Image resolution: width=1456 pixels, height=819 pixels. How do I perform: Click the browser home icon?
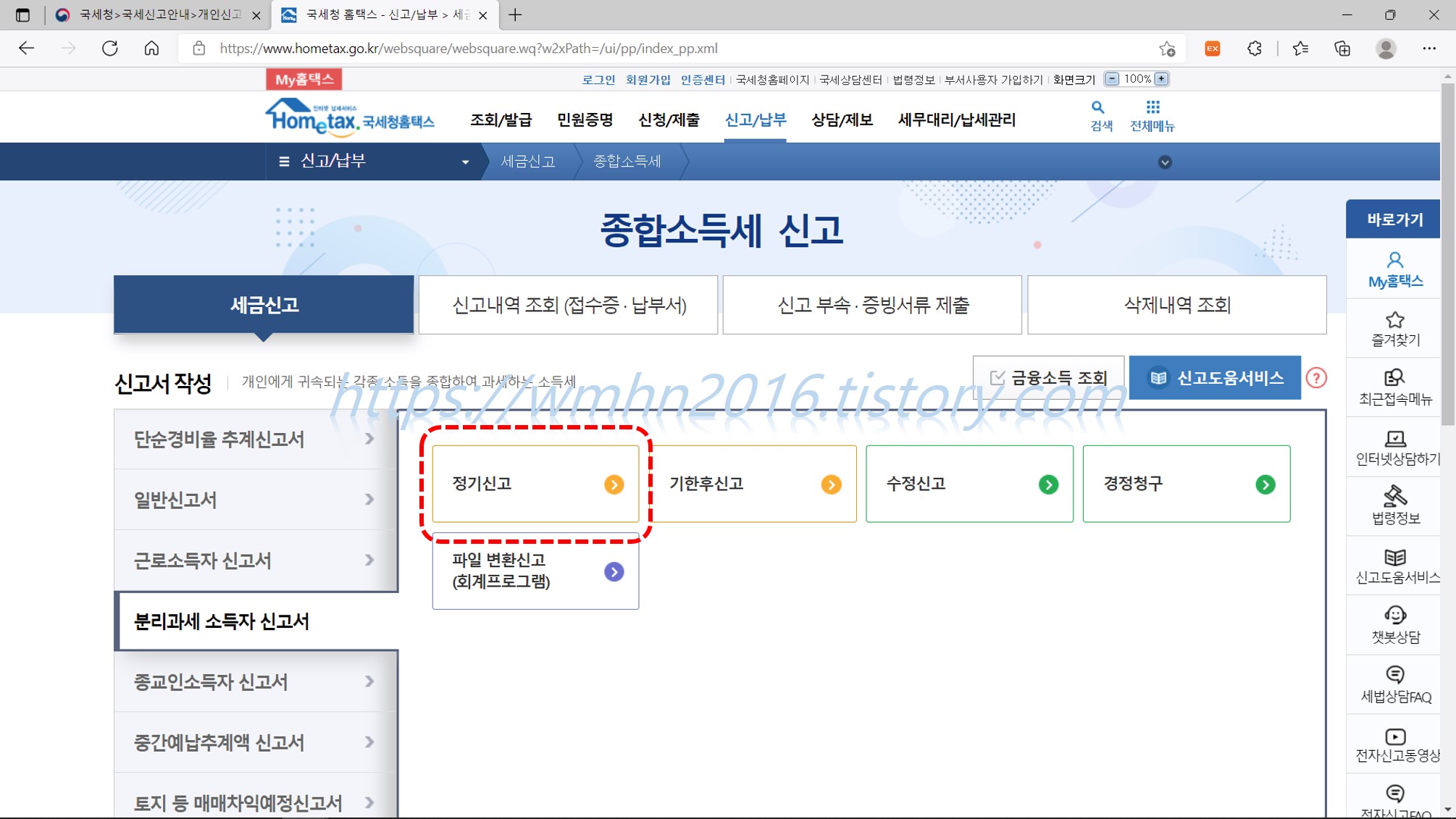tap(151, 49)
